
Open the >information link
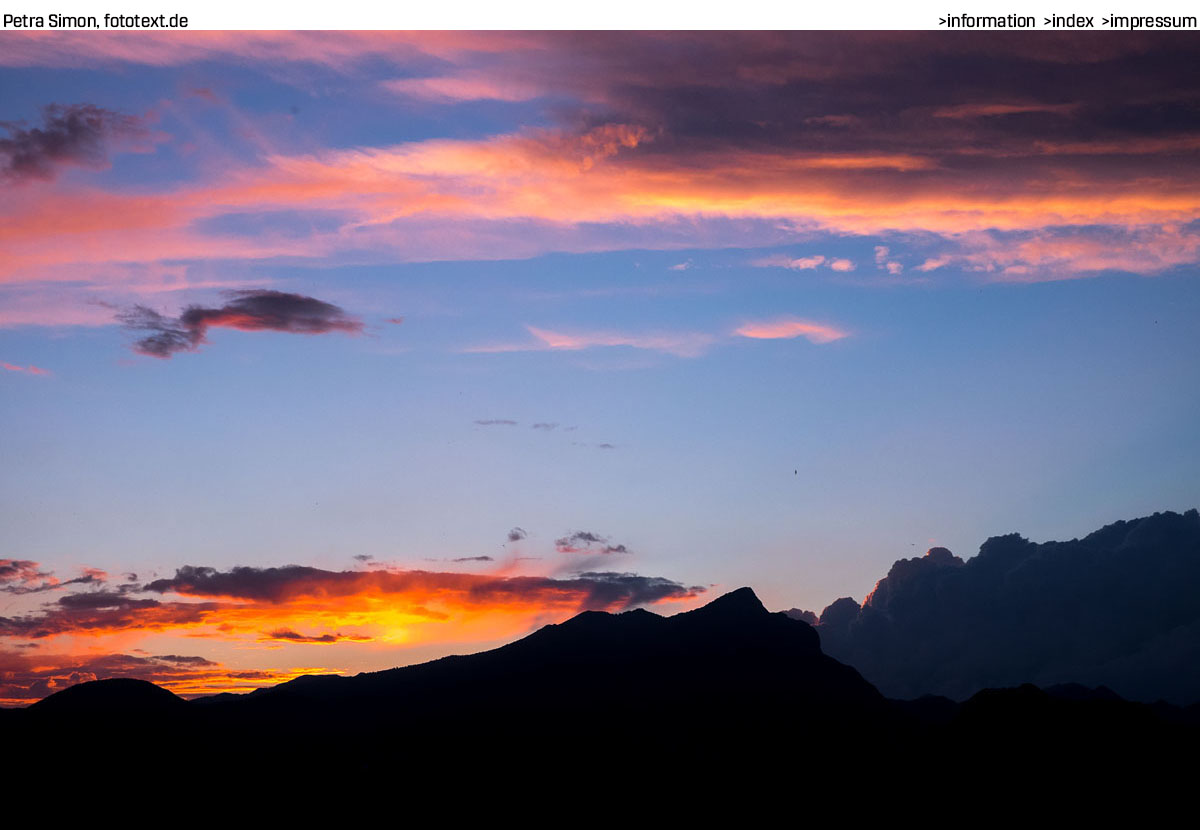pyautogui.click(x=986, y=21)
